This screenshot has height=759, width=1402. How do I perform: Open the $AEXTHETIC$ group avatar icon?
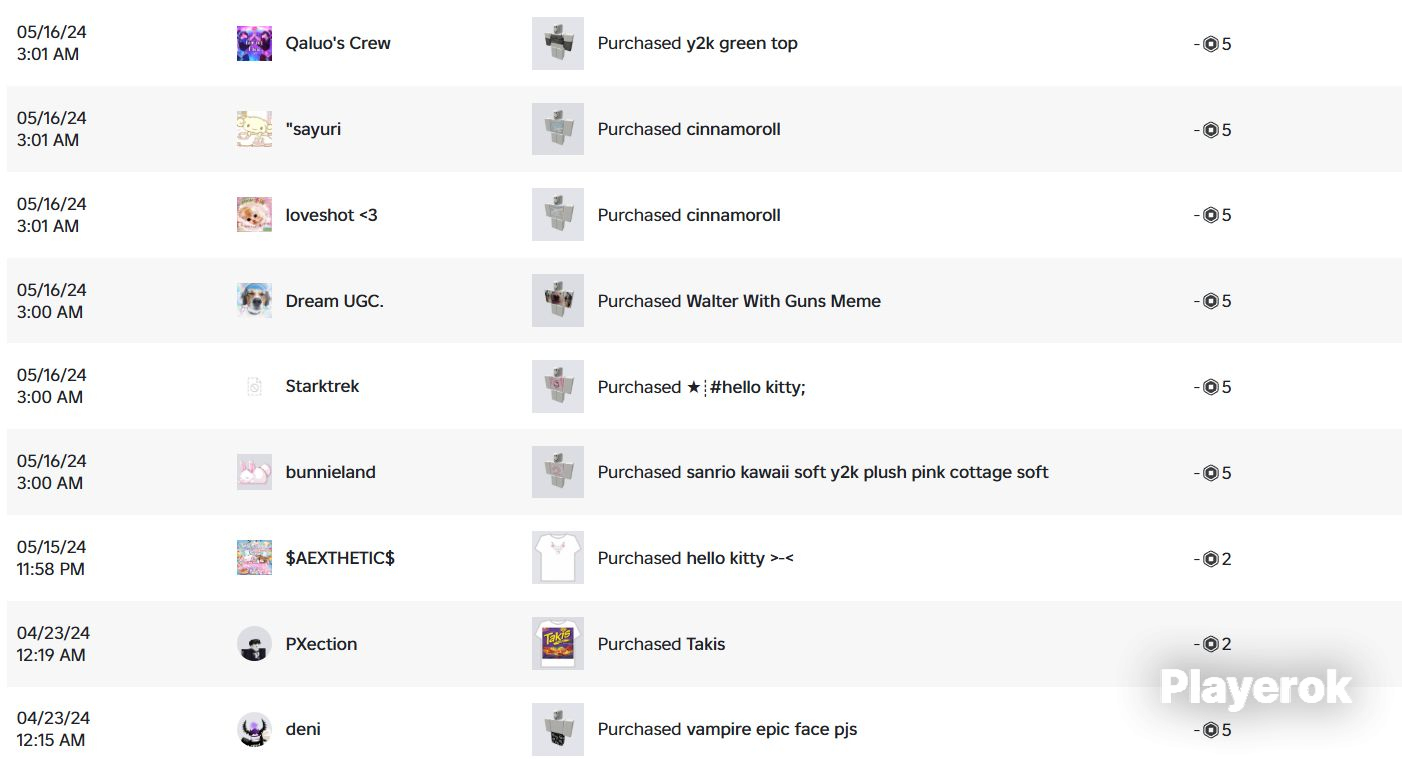pos(254,558)
